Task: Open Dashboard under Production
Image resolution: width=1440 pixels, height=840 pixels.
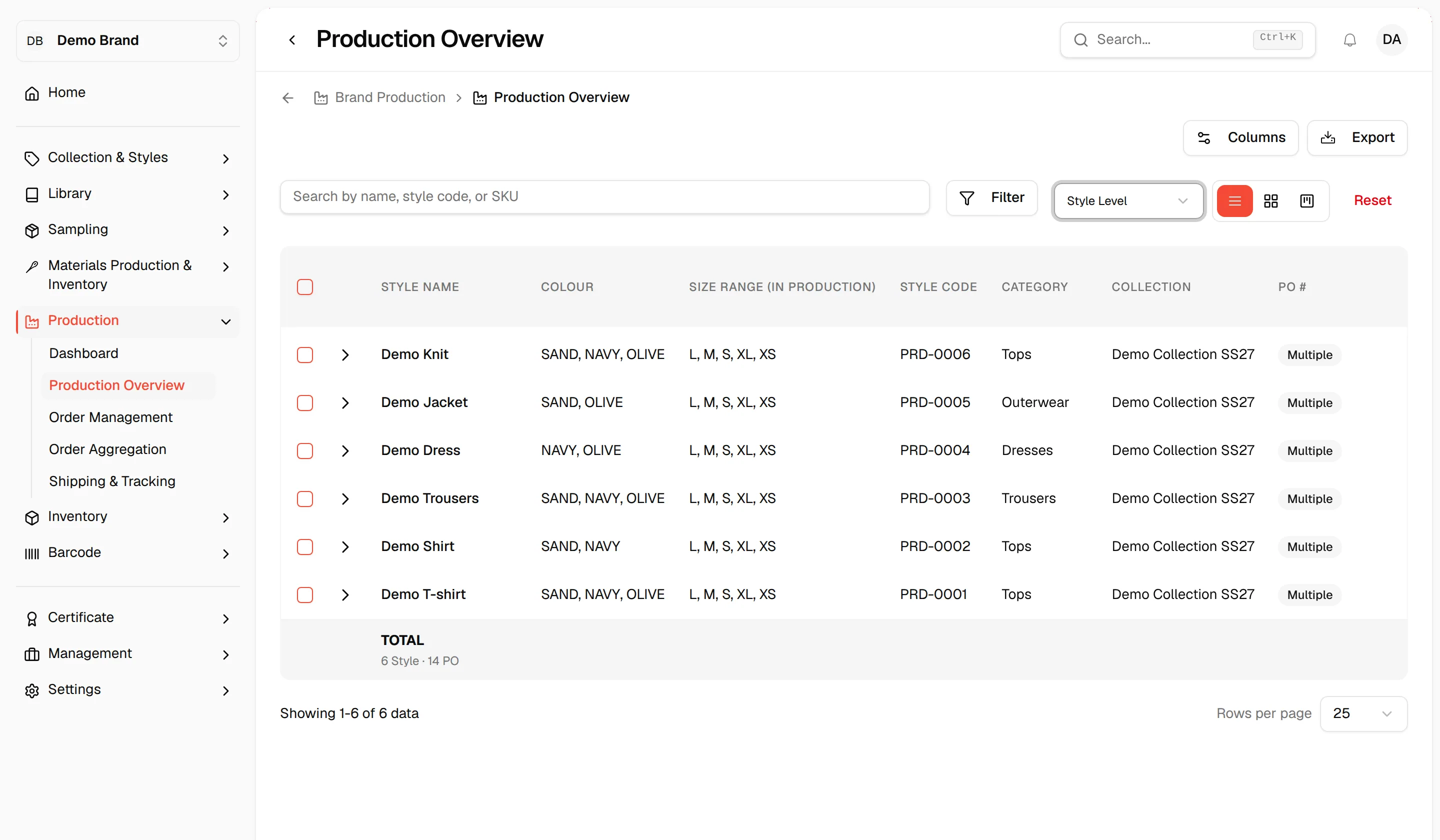Action: [x=83, y=353]
